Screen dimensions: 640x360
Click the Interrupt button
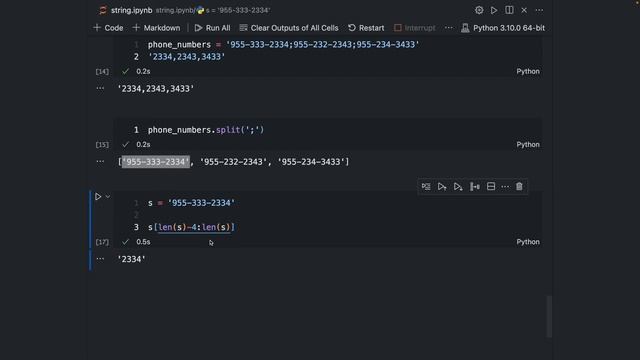(415, 28)
